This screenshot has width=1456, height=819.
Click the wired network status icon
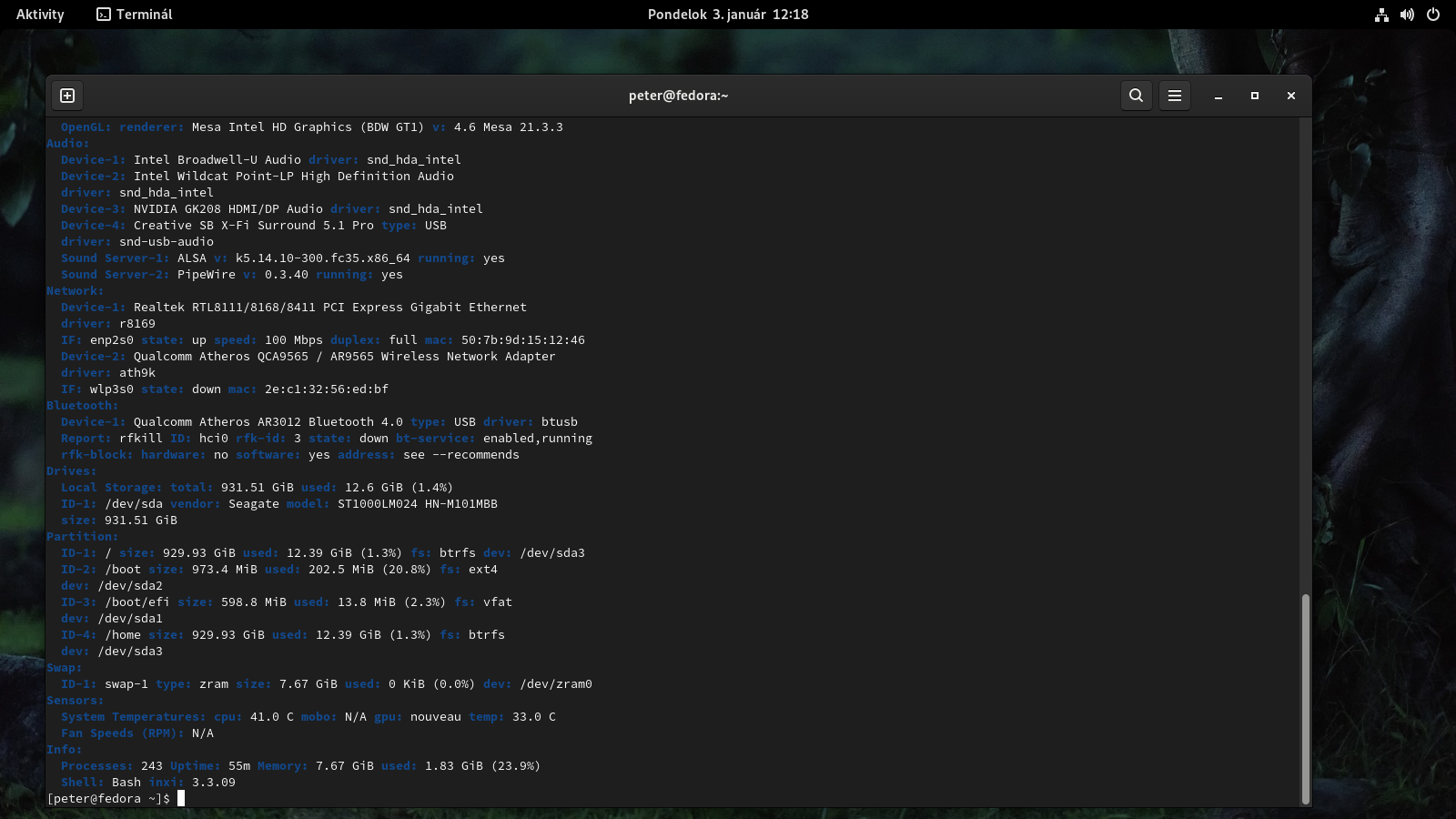(1381, 15)
